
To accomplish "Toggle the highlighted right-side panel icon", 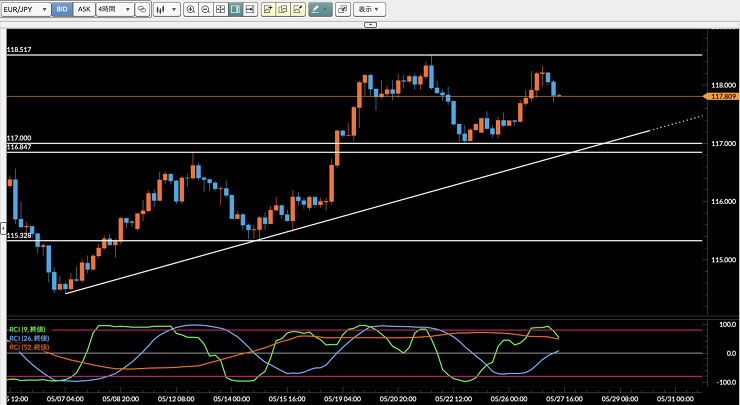I will pos(235,9).
